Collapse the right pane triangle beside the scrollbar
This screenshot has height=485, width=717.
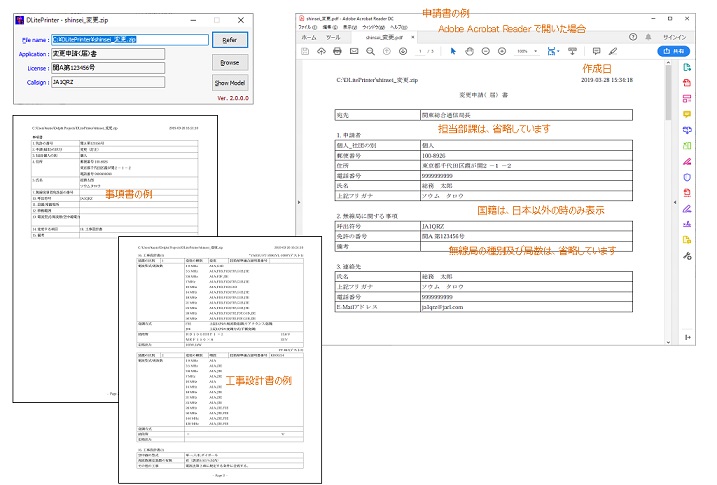pos(675,202)
